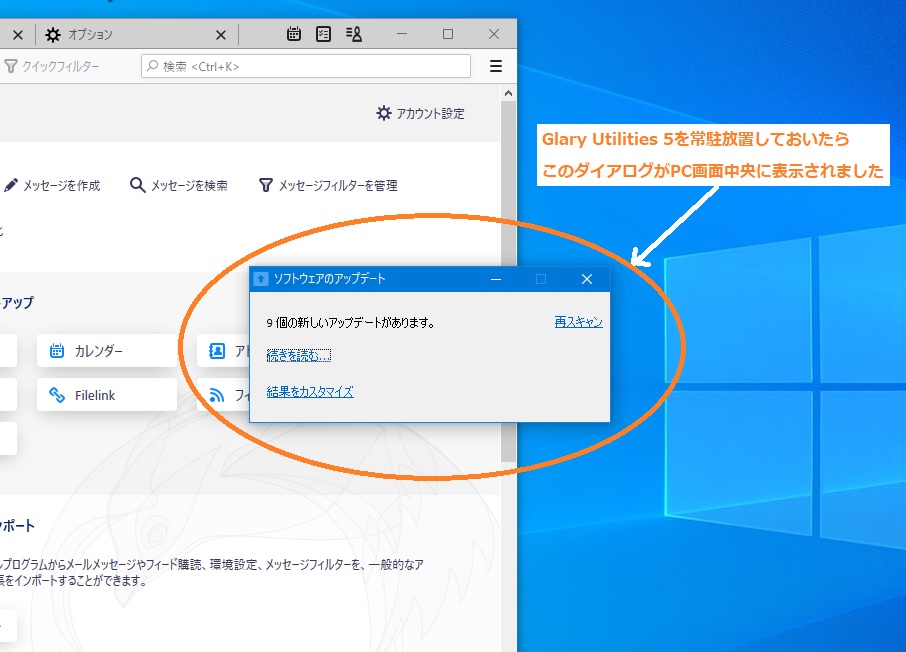Click the メッセージを検索 magnifier icon
Viewport: 906px width, 652px height.
point(138,185)
